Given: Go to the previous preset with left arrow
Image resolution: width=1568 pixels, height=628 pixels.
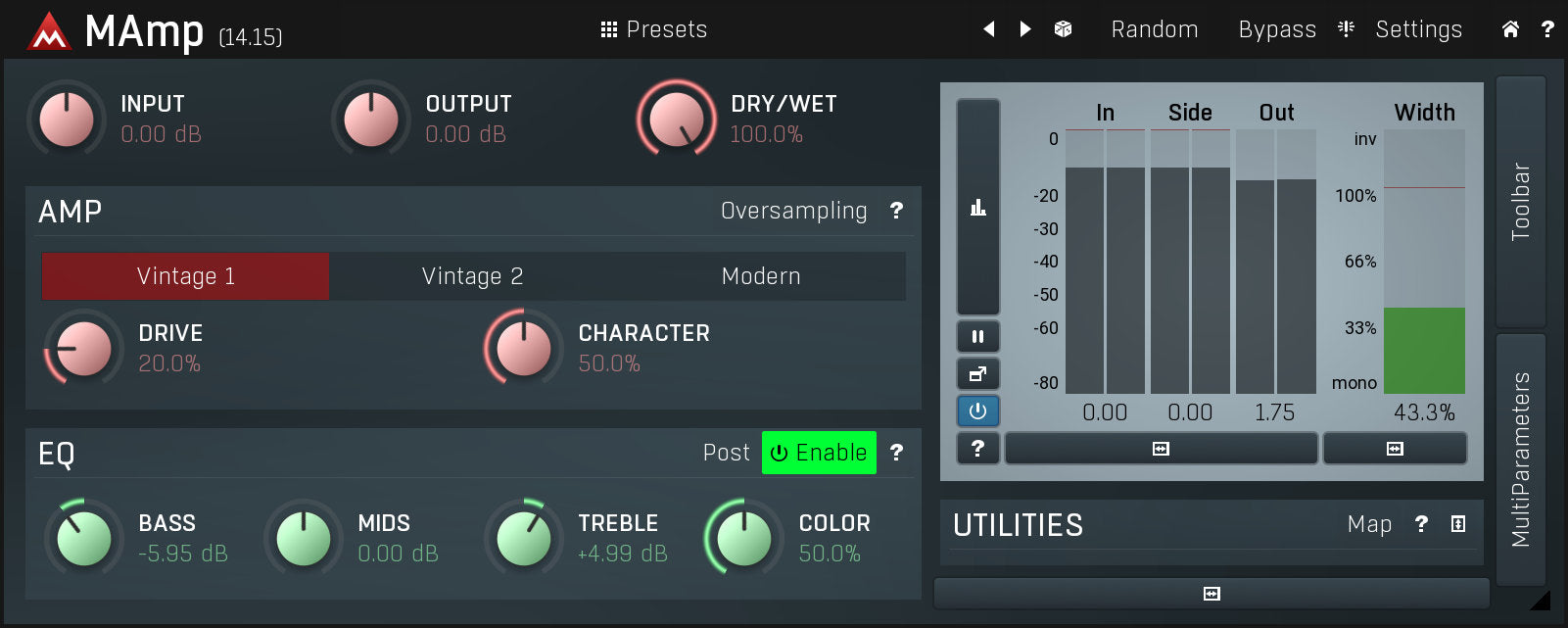Looking at the screenshot, I should (x=989, y=29).
